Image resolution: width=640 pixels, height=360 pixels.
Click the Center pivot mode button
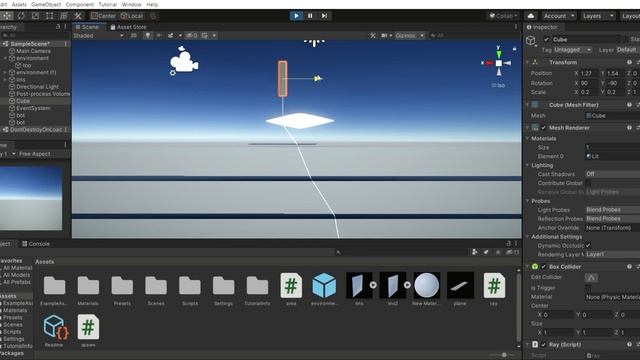tap(103, 16)
